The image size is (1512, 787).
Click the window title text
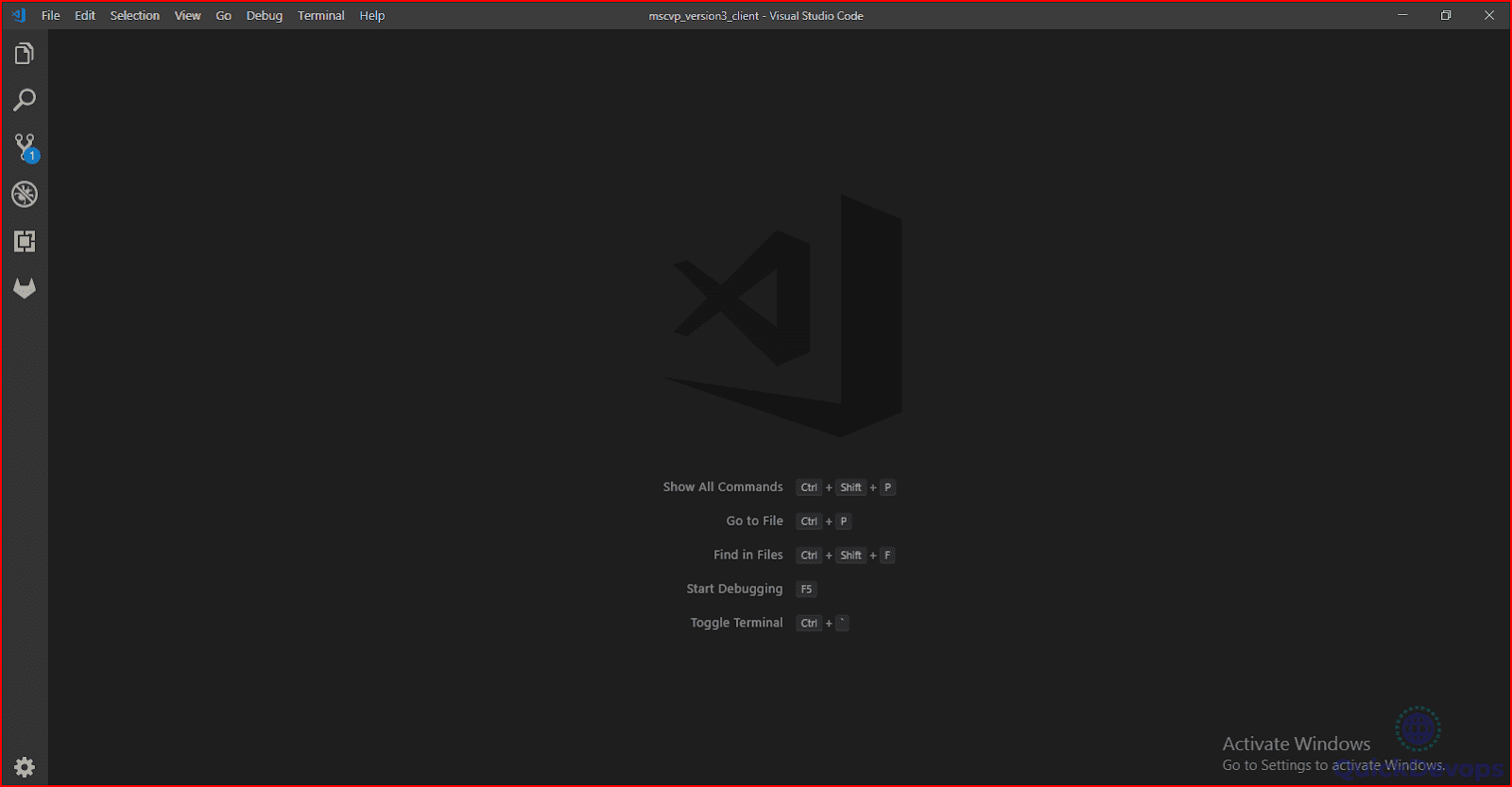tap(756, 15)
